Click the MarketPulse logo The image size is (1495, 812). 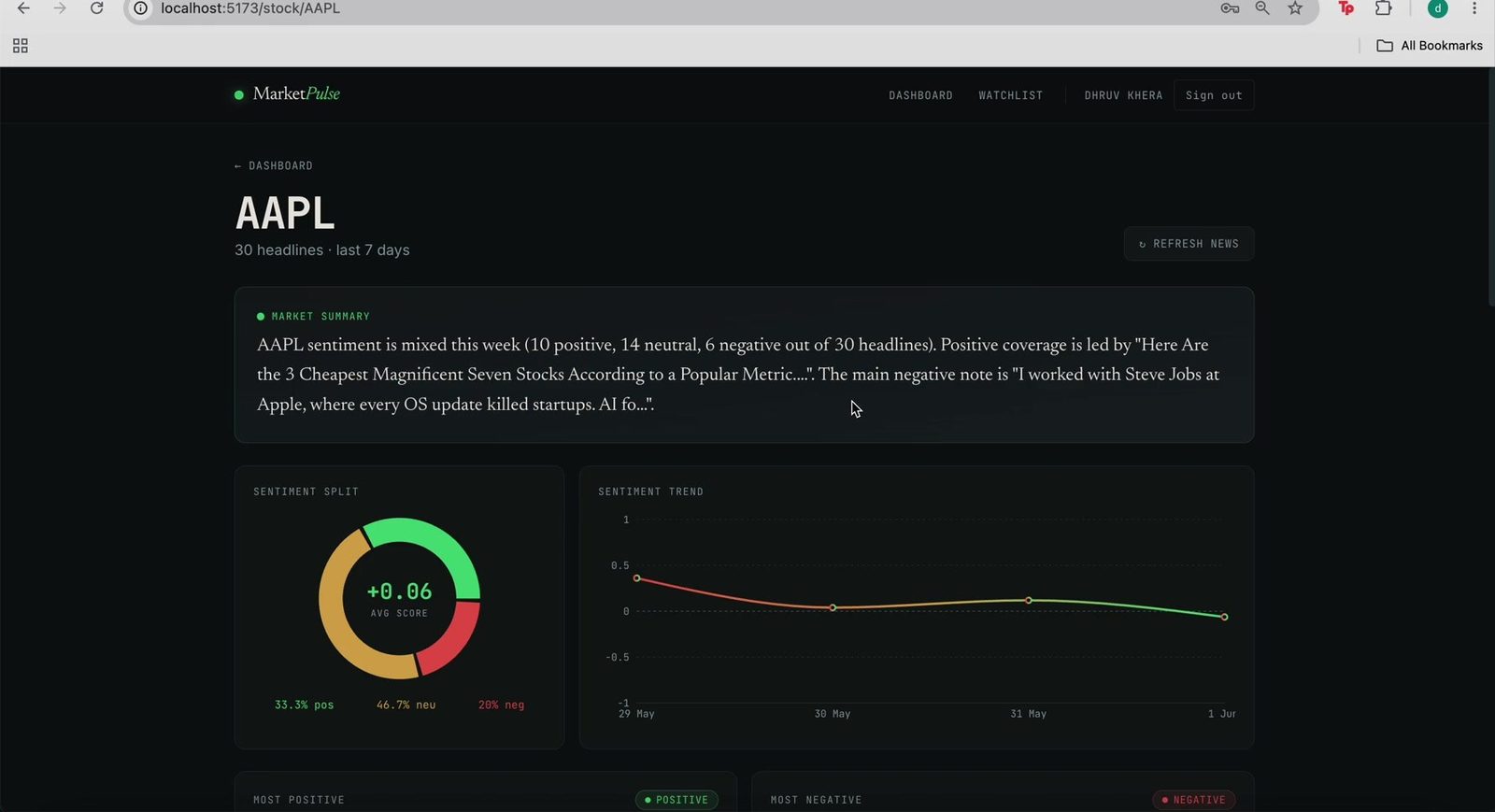pos(287,94)
